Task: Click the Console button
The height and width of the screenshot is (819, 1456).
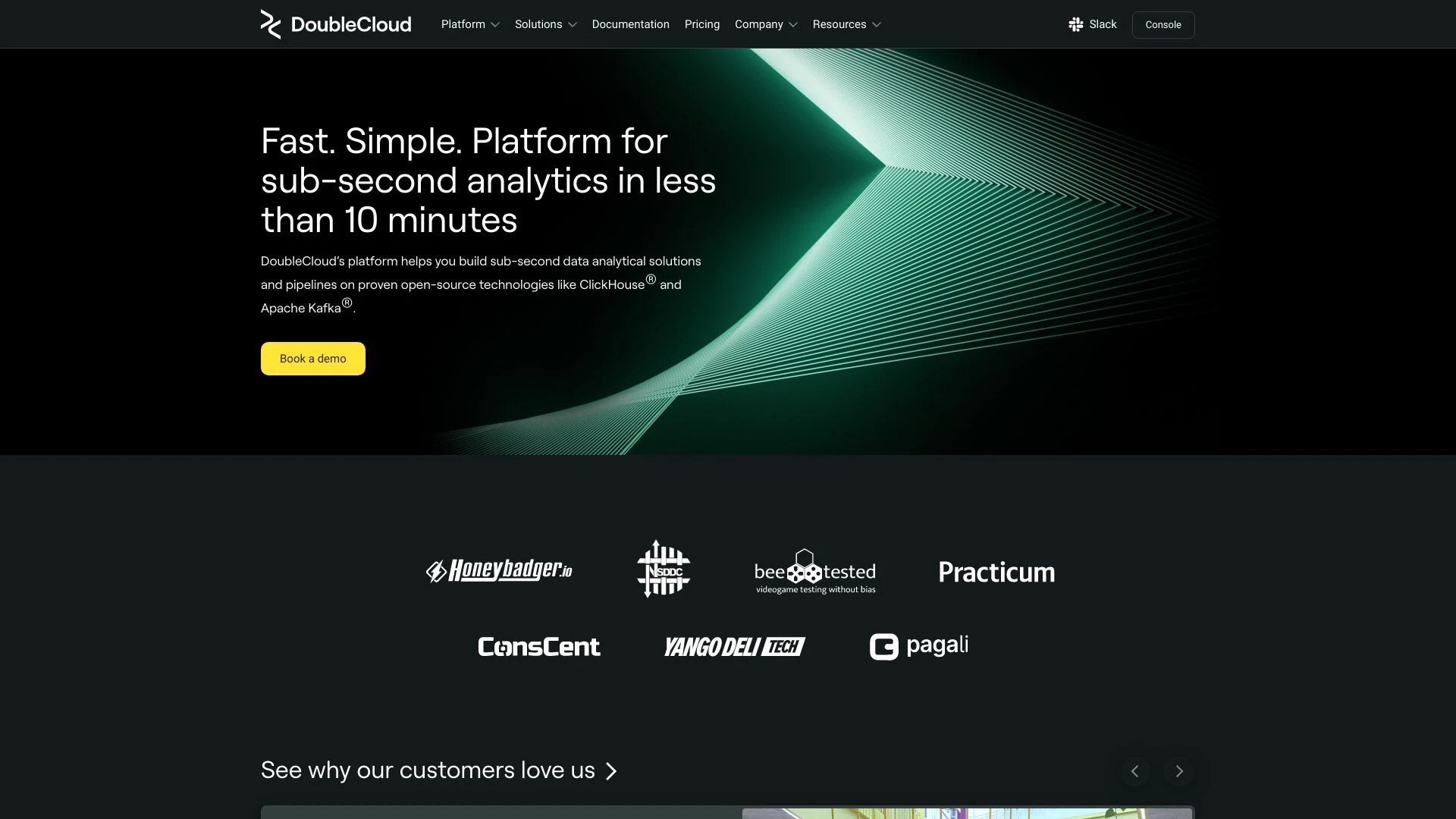Action: point(1163,24)
